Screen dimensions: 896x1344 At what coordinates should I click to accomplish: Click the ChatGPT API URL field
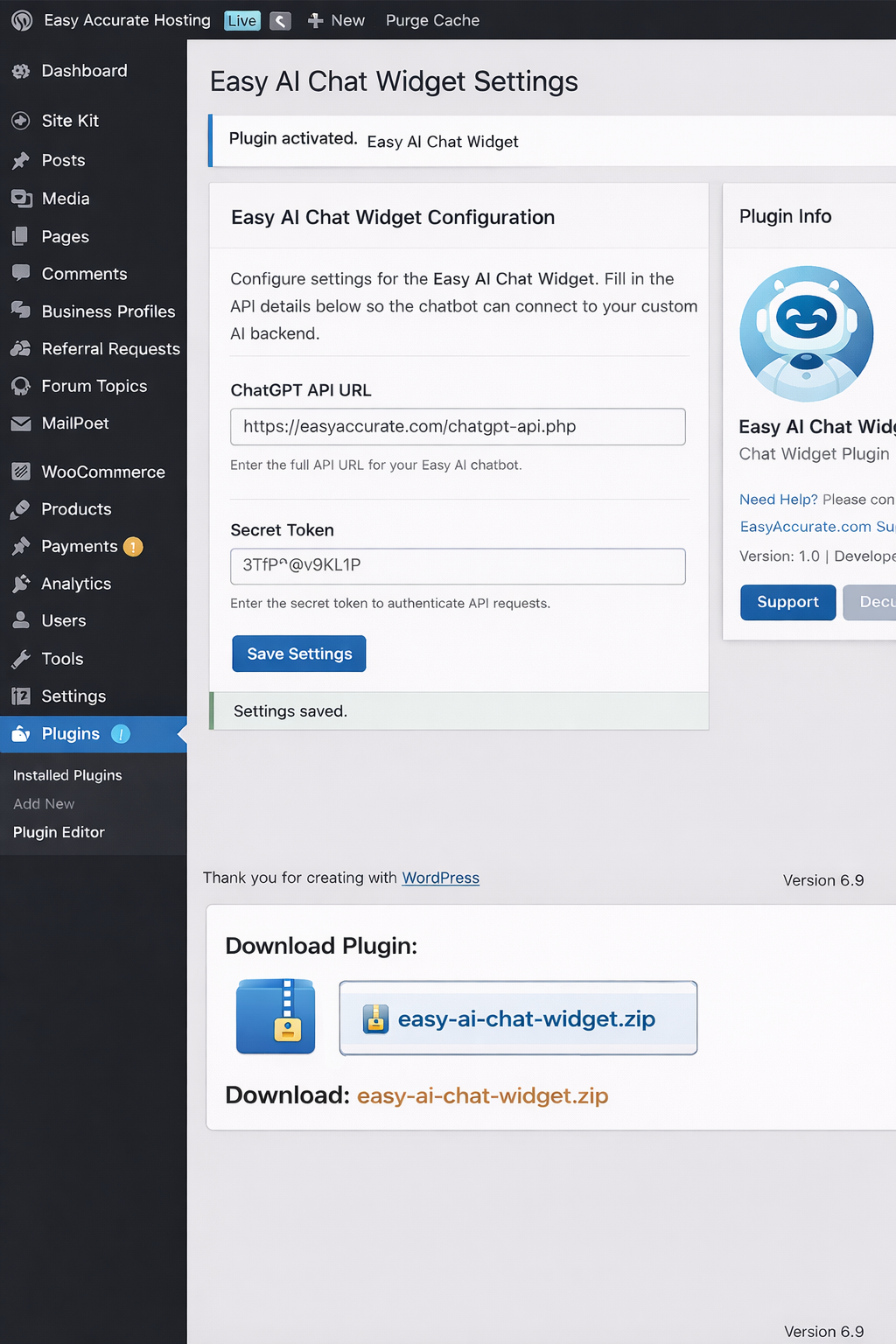tap(458, 427)
